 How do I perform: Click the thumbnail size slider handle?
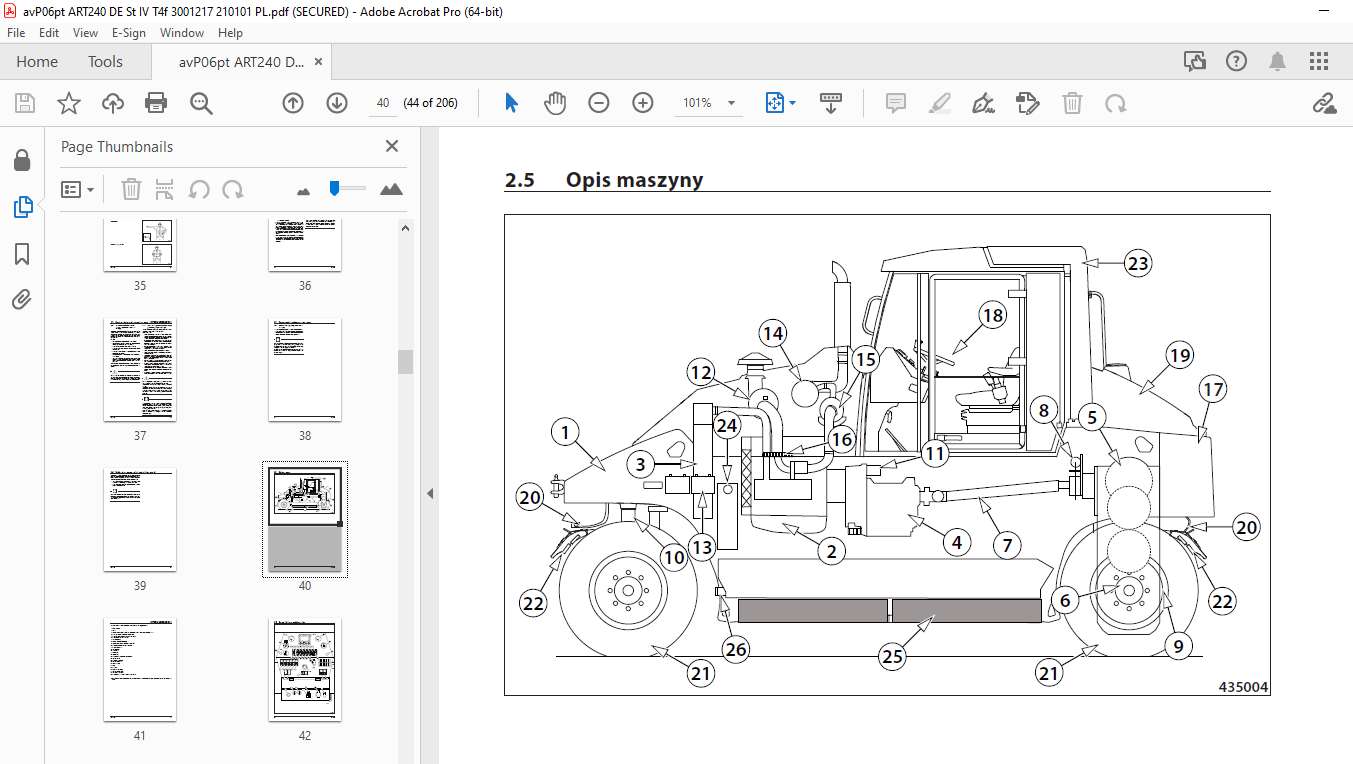[x=334, y=188]
